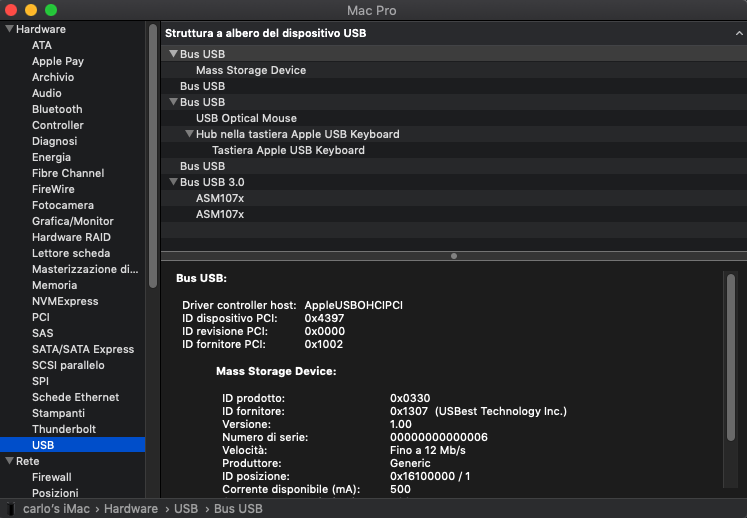Select Bluetooth in the sidebar
The height and width of the screenshot is (518, 747).
(57, 109)
